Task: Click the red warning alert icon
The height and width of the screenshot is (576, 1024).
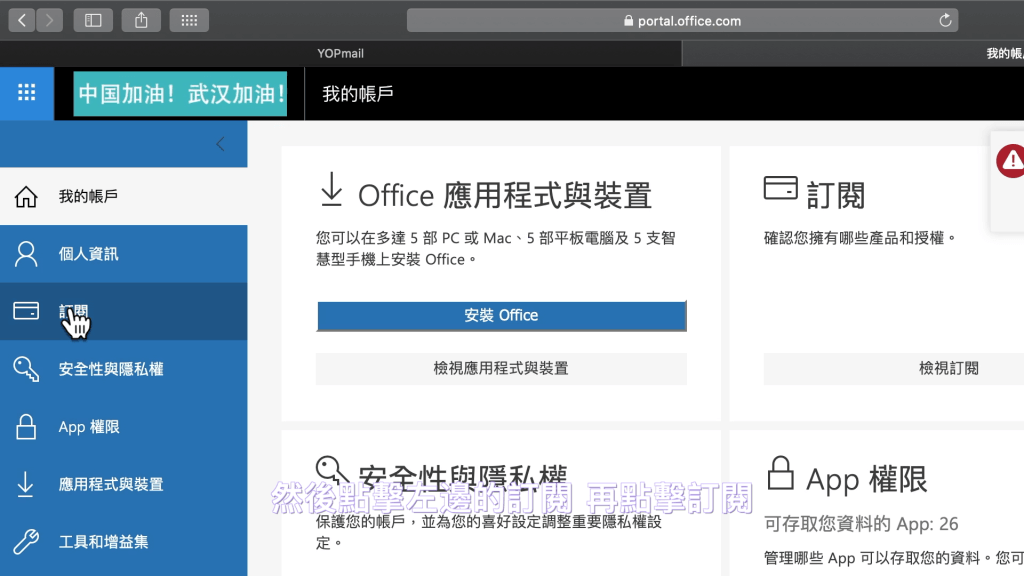Action: click(1011, 161)
